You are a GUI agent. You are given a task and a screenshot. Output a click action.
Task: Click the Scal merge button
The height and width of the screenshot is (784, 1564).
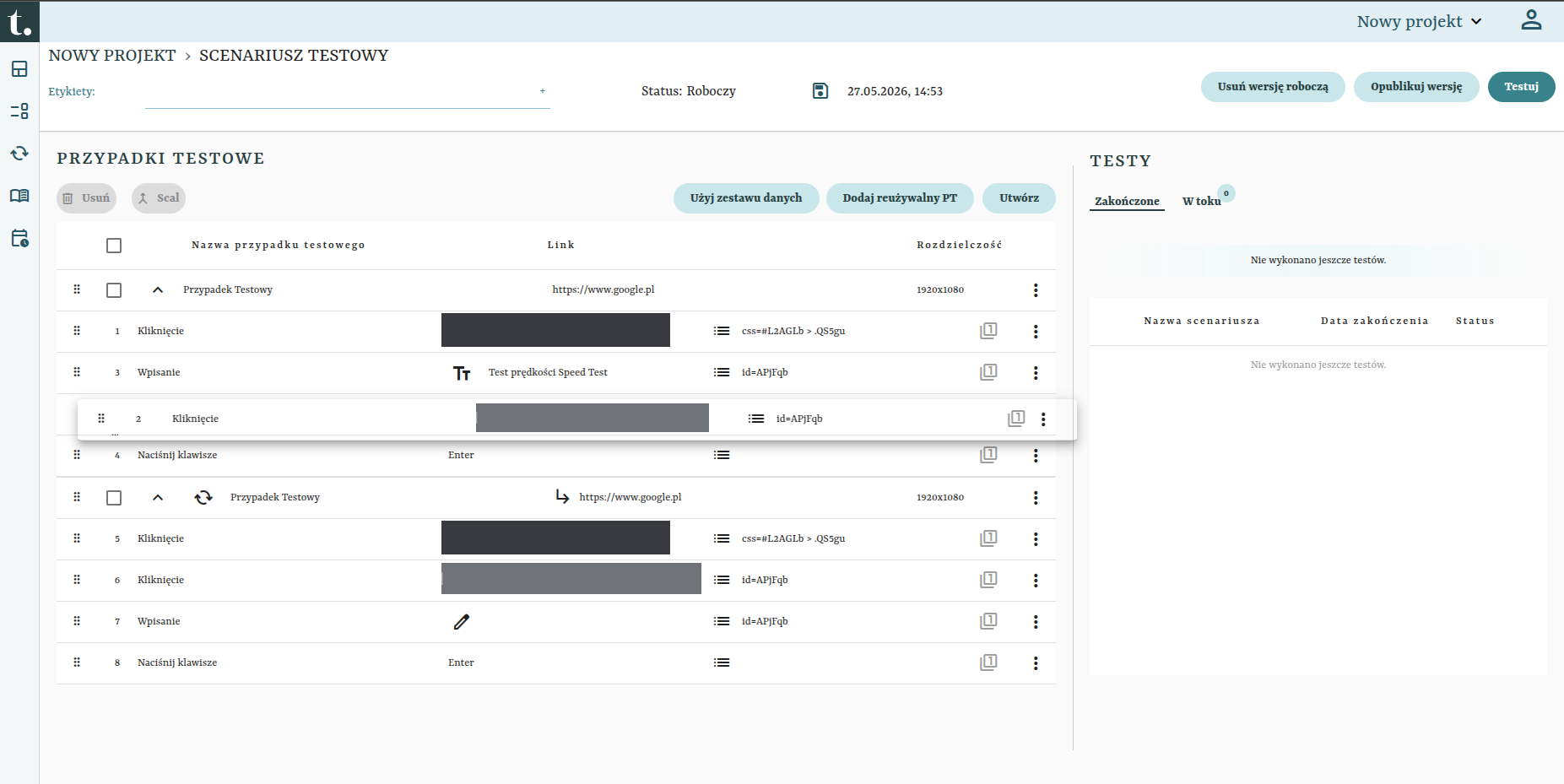point(159,198)
